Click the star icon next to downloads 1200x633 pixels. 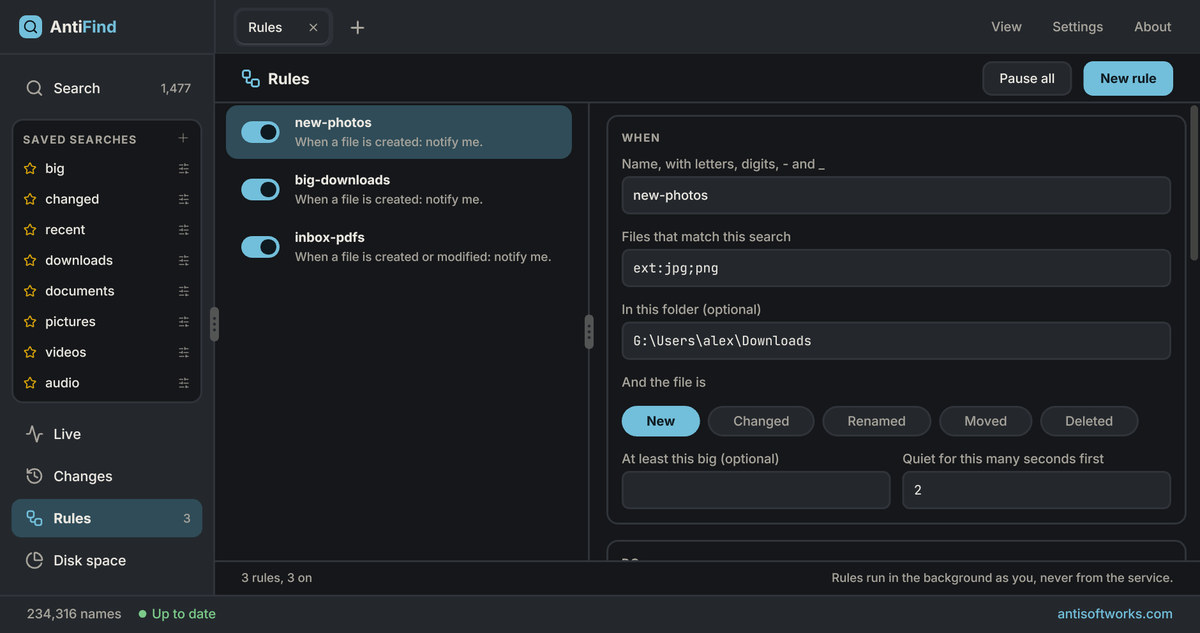pyautogui.click(x=30, y=260)
